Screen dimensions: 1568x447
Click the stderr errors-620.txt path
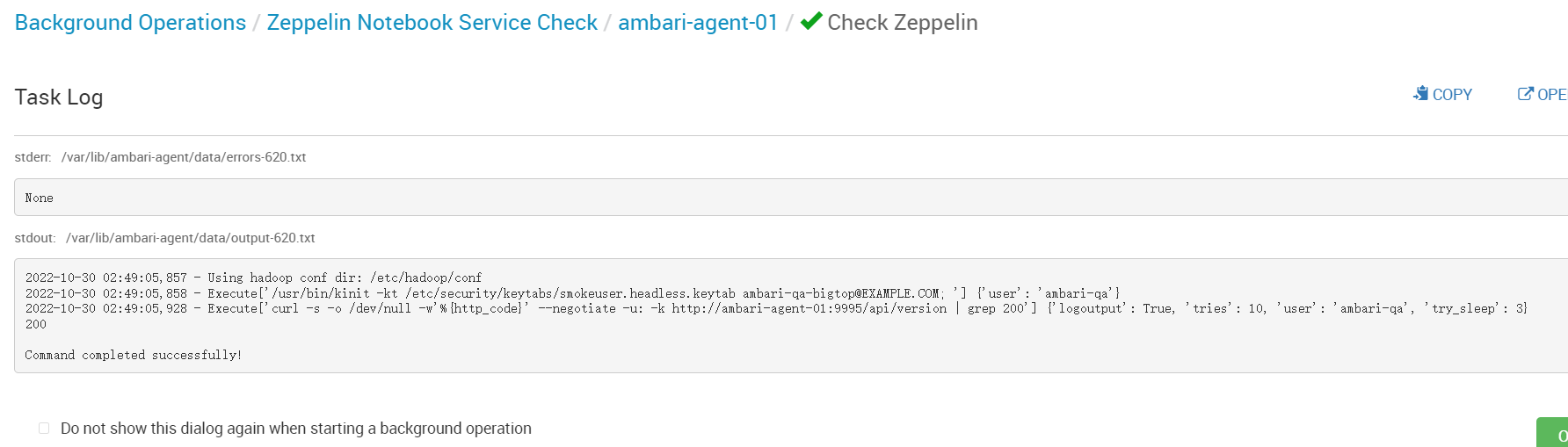184,157
